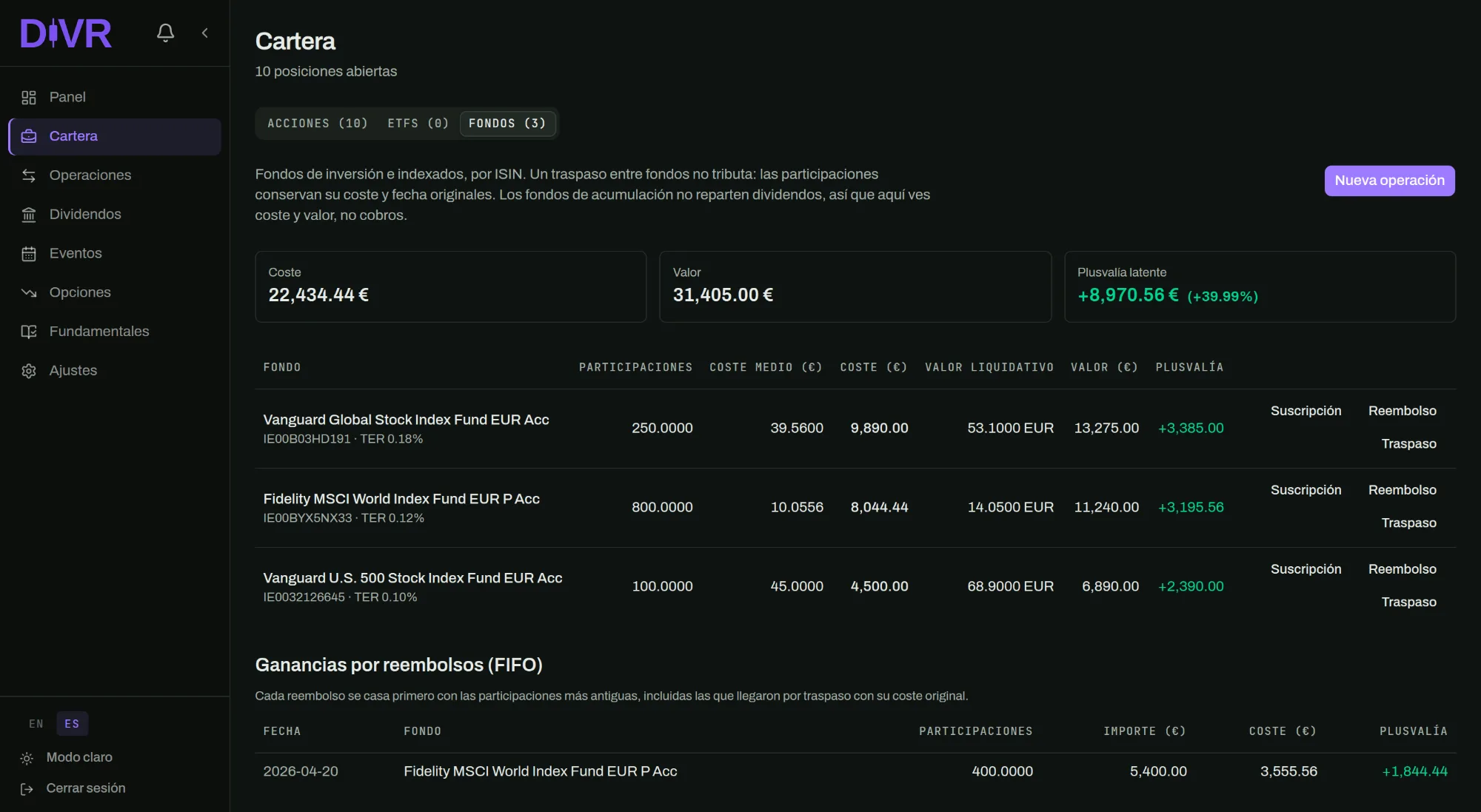The height and width of the screenshot is (812, 1481).
Task: Click the ISIN IE00BYX5NX33 line
Action: pos(344,518)
